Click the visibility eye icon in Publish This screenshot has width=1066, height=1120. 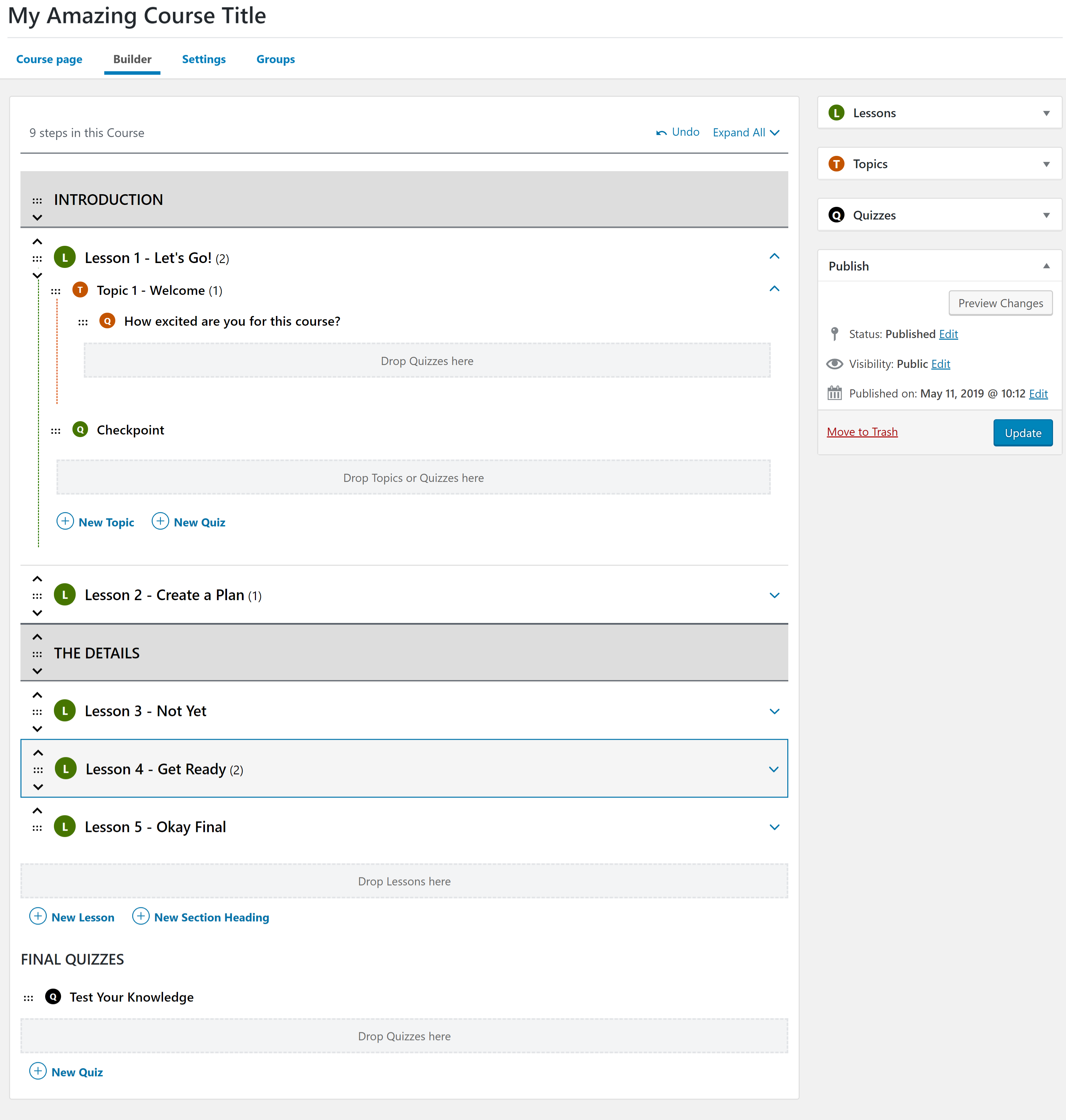coord(834,364)
